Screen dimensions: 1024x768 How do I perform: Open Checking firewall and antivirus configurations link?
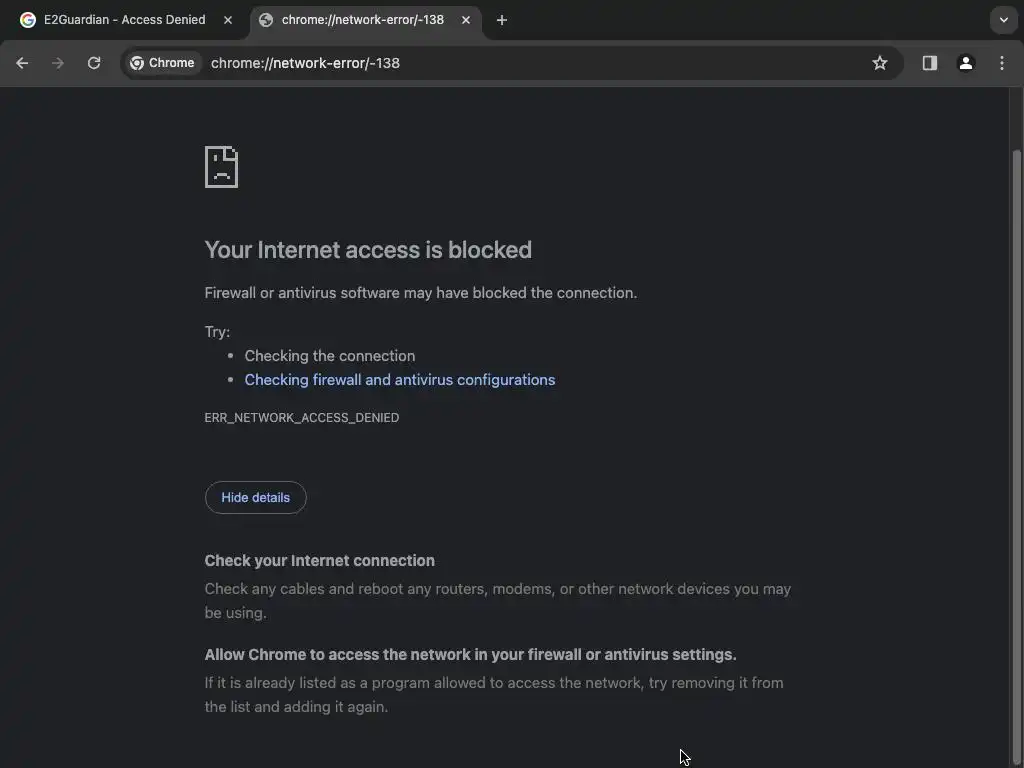click(x=399, y=380)
